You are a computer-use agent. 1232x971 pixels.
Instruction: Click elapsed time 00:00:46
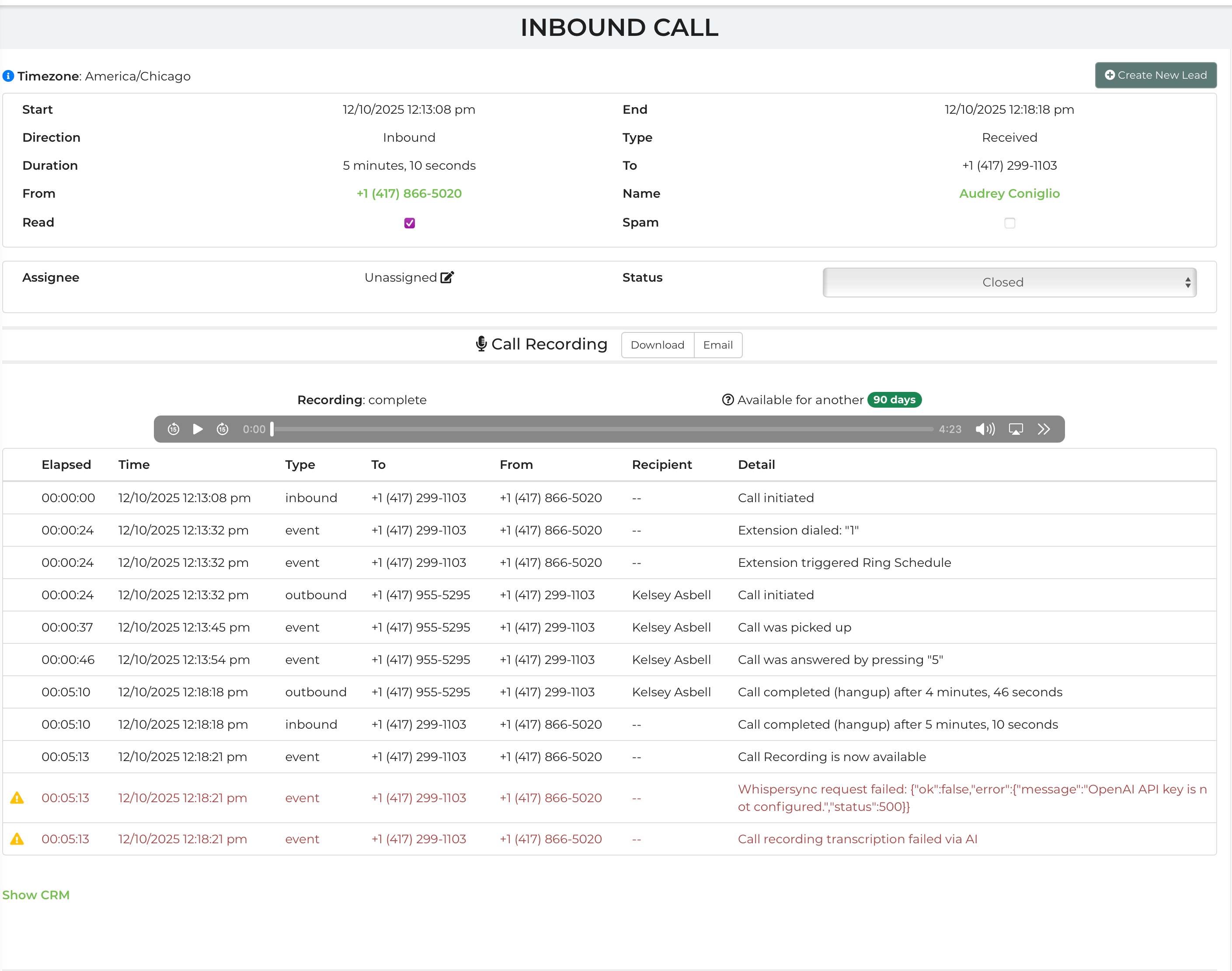(68, 660)
